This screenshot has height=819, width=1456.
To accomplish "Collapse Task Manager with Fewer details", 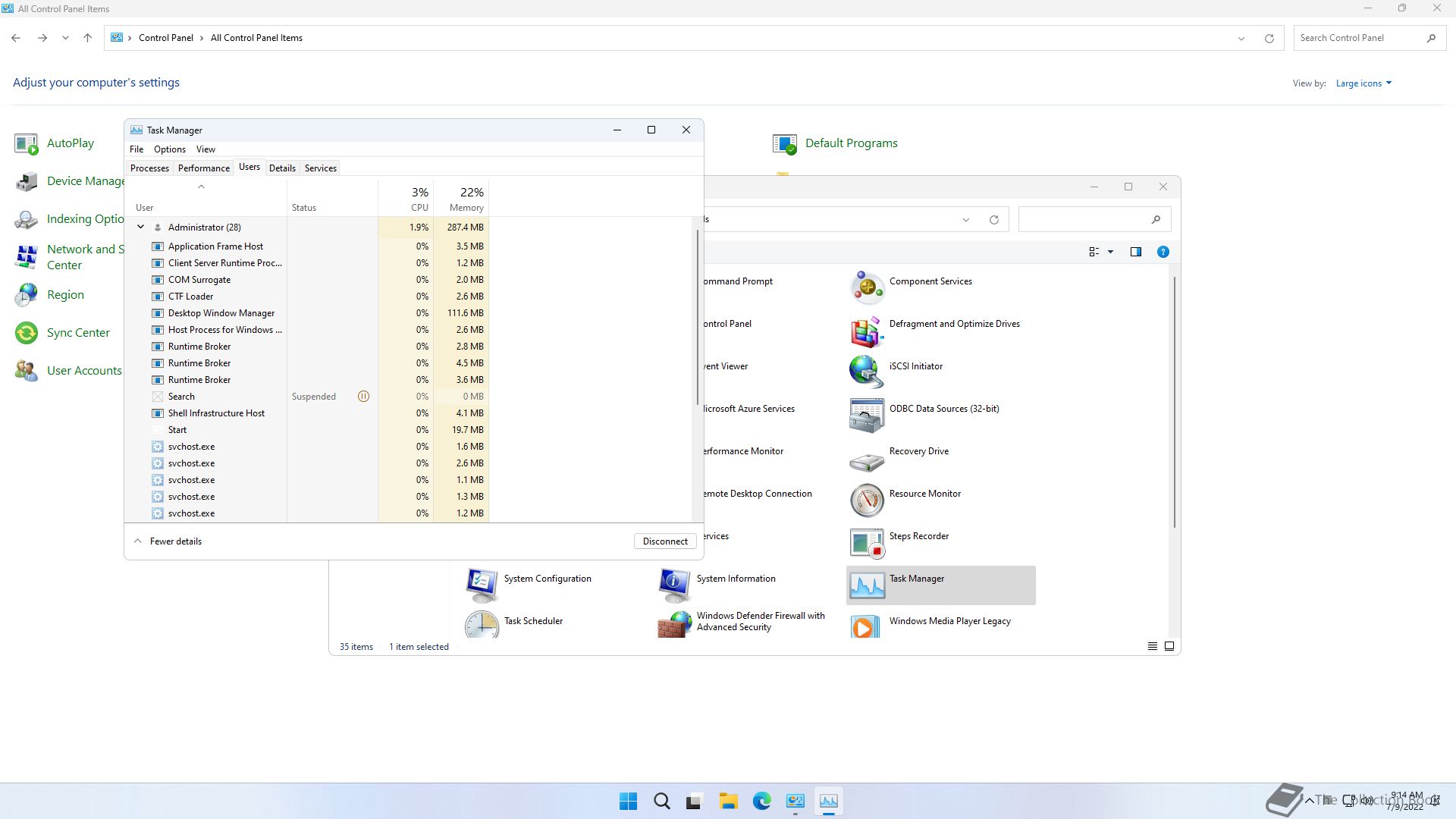I will pyautogui.click(x=168, y=541).
